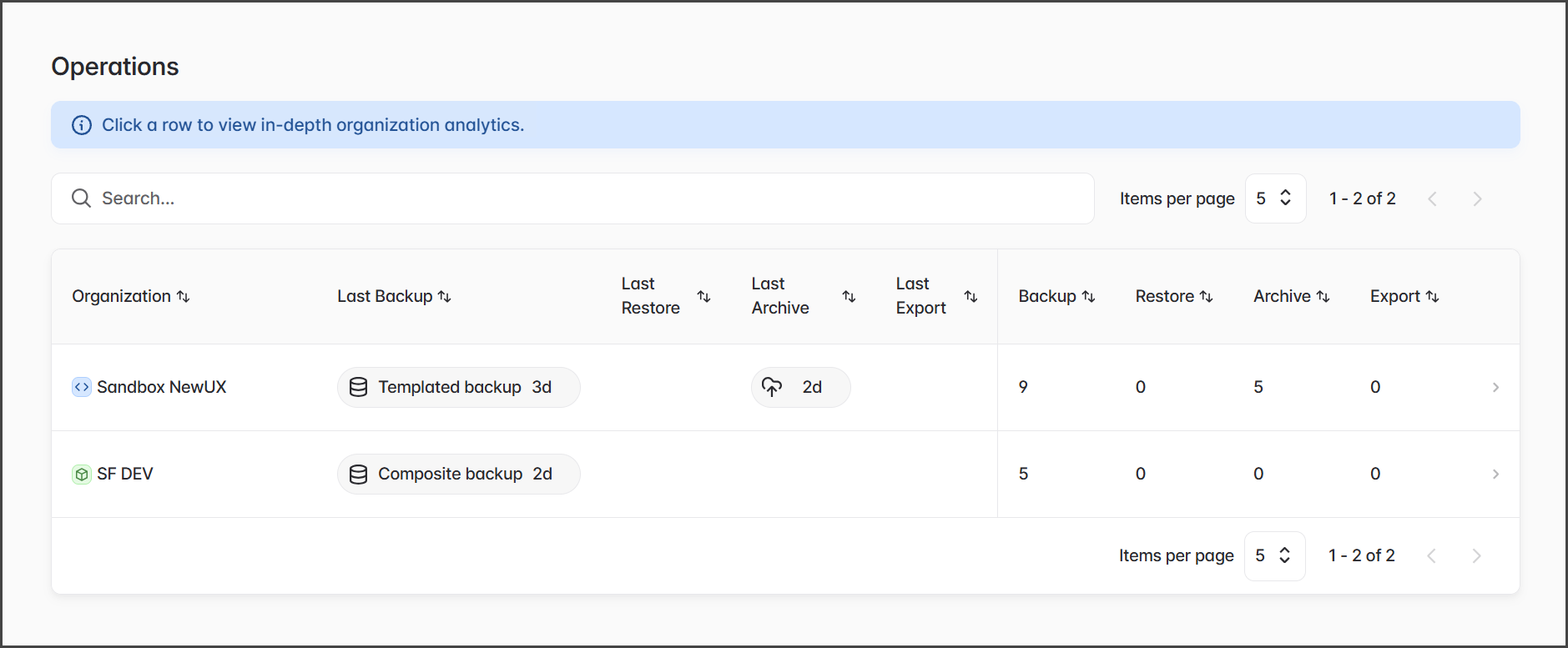The image size is (1568, 648).
Task: Click the database icon beside Composite backup
Action: 358,475
